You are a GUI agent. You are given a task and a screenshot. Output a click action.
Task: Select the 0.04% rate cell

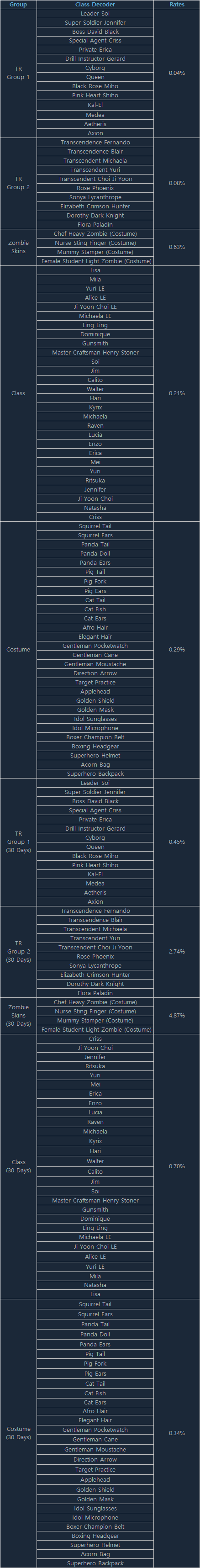(177, 73)
